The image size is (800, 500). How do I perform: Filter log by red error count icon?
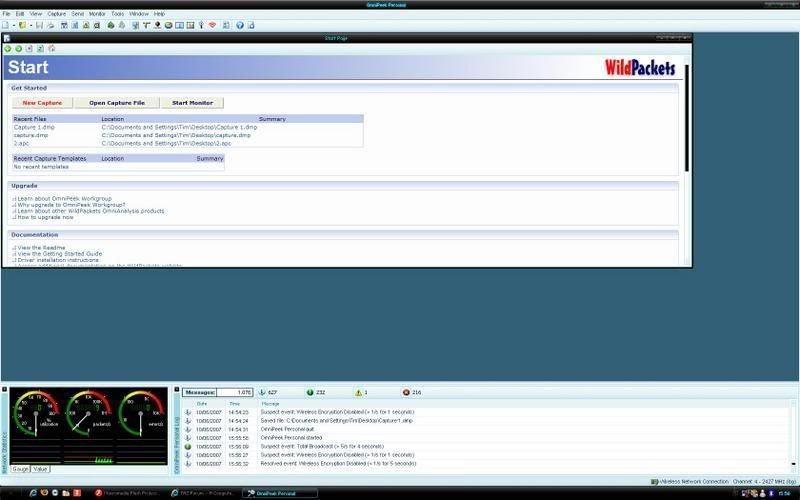[x=406, y=392]
